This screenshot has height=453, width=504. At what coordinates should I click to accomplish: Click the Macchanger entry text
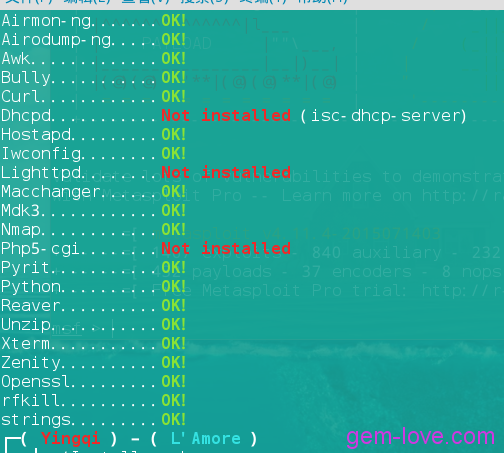click(x=51, y=192)
